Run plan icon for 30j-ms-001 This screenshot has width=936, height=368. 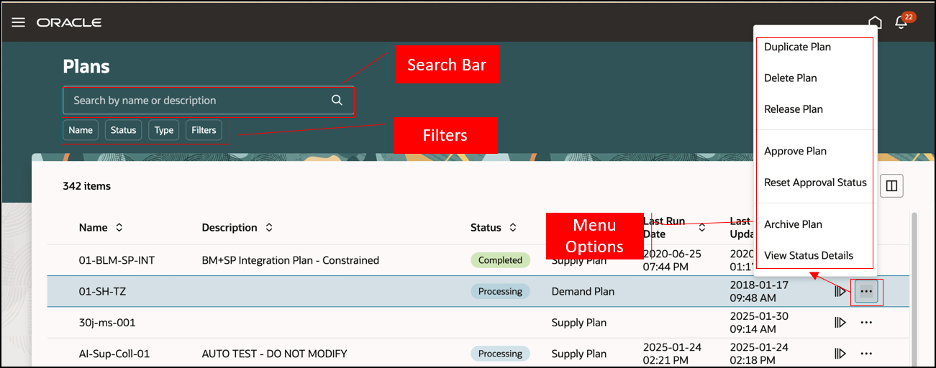tap(840, 323)
